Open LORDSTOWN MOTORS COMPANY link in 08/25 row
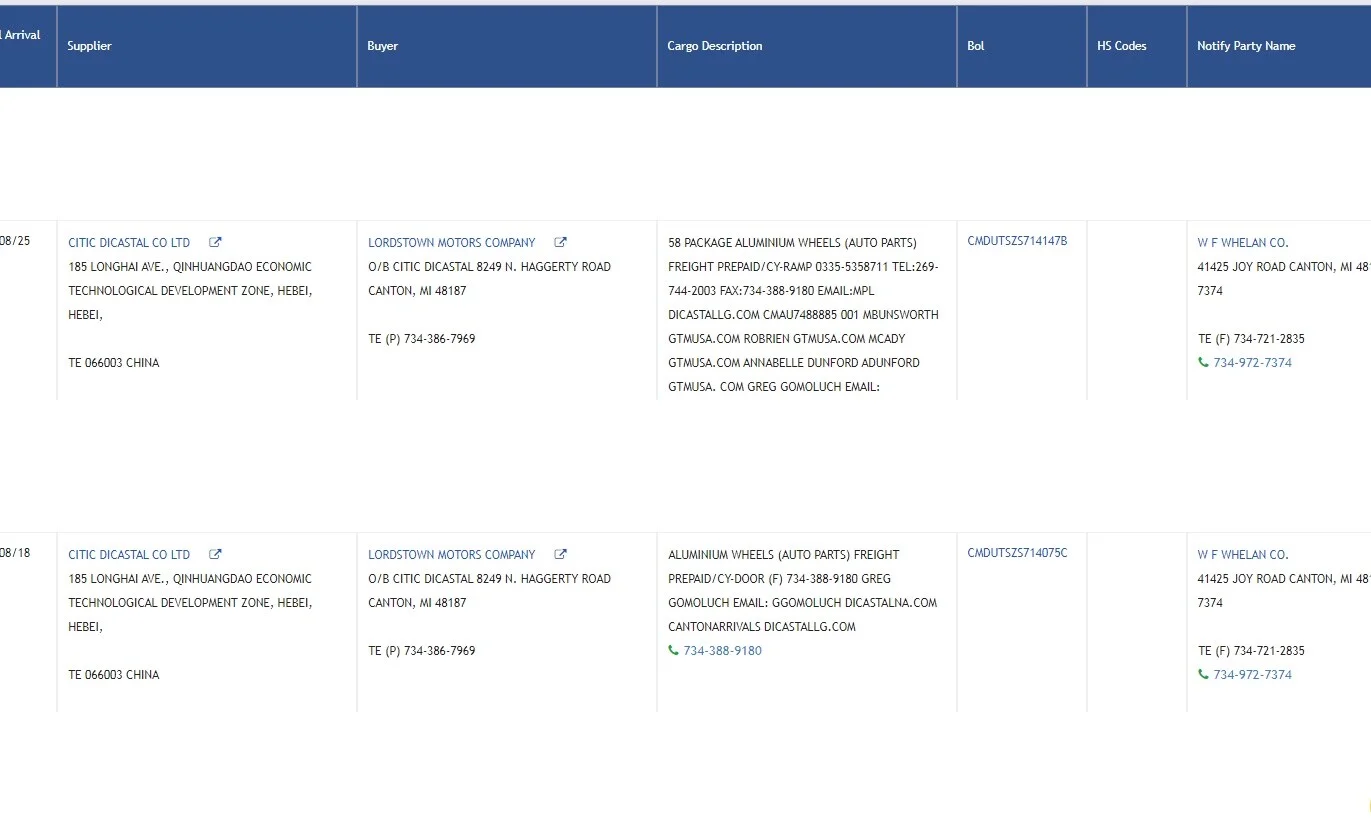 452,242
